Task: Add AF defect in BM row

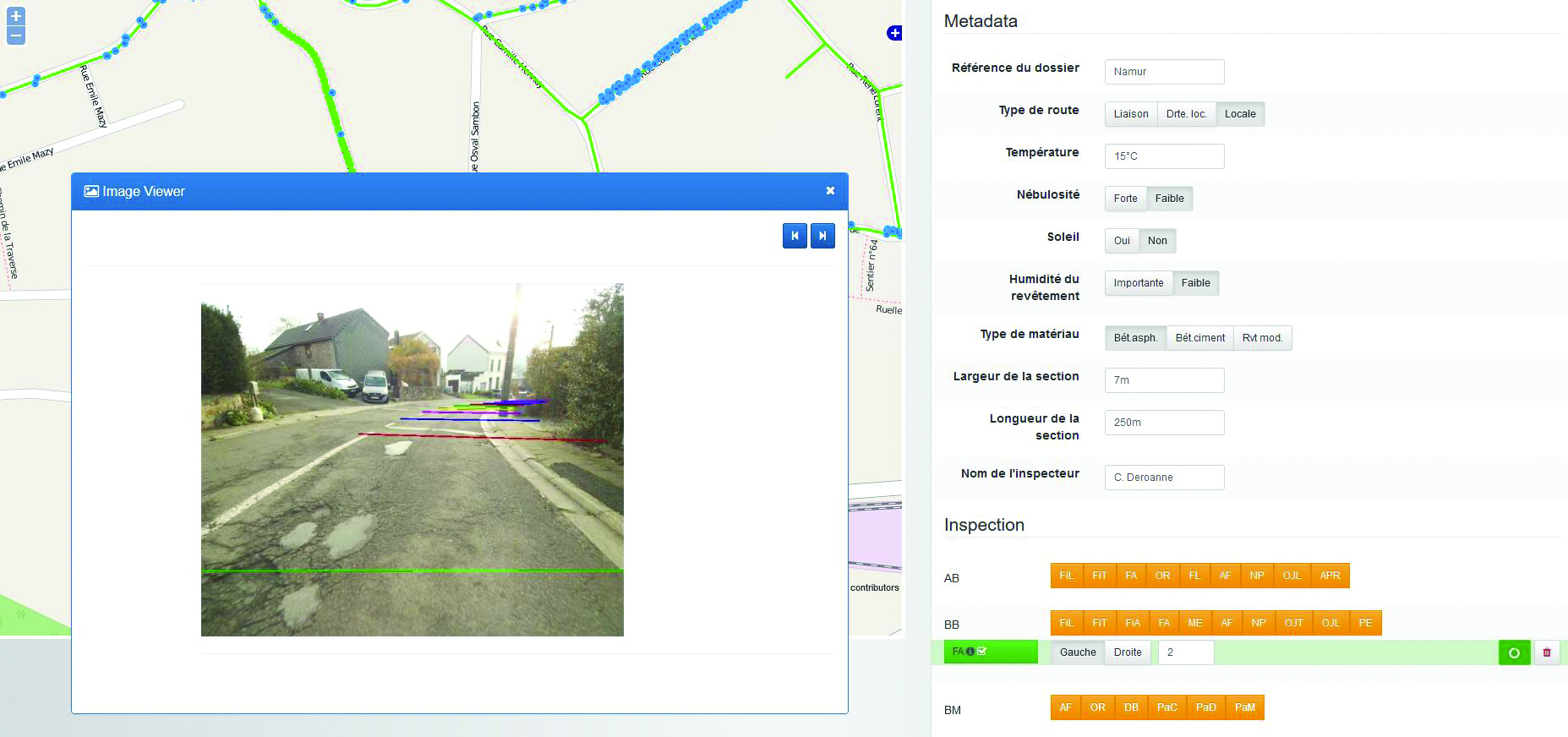Action: point(1066,707)
